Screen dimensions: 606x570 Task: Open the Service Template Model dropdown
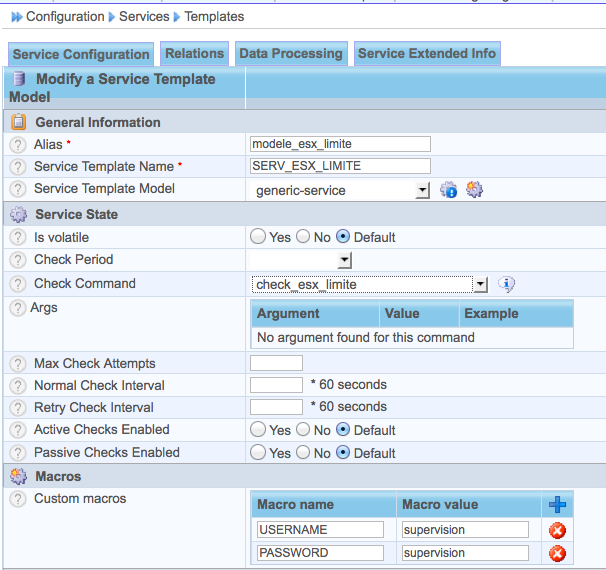[x=421, y=190]
